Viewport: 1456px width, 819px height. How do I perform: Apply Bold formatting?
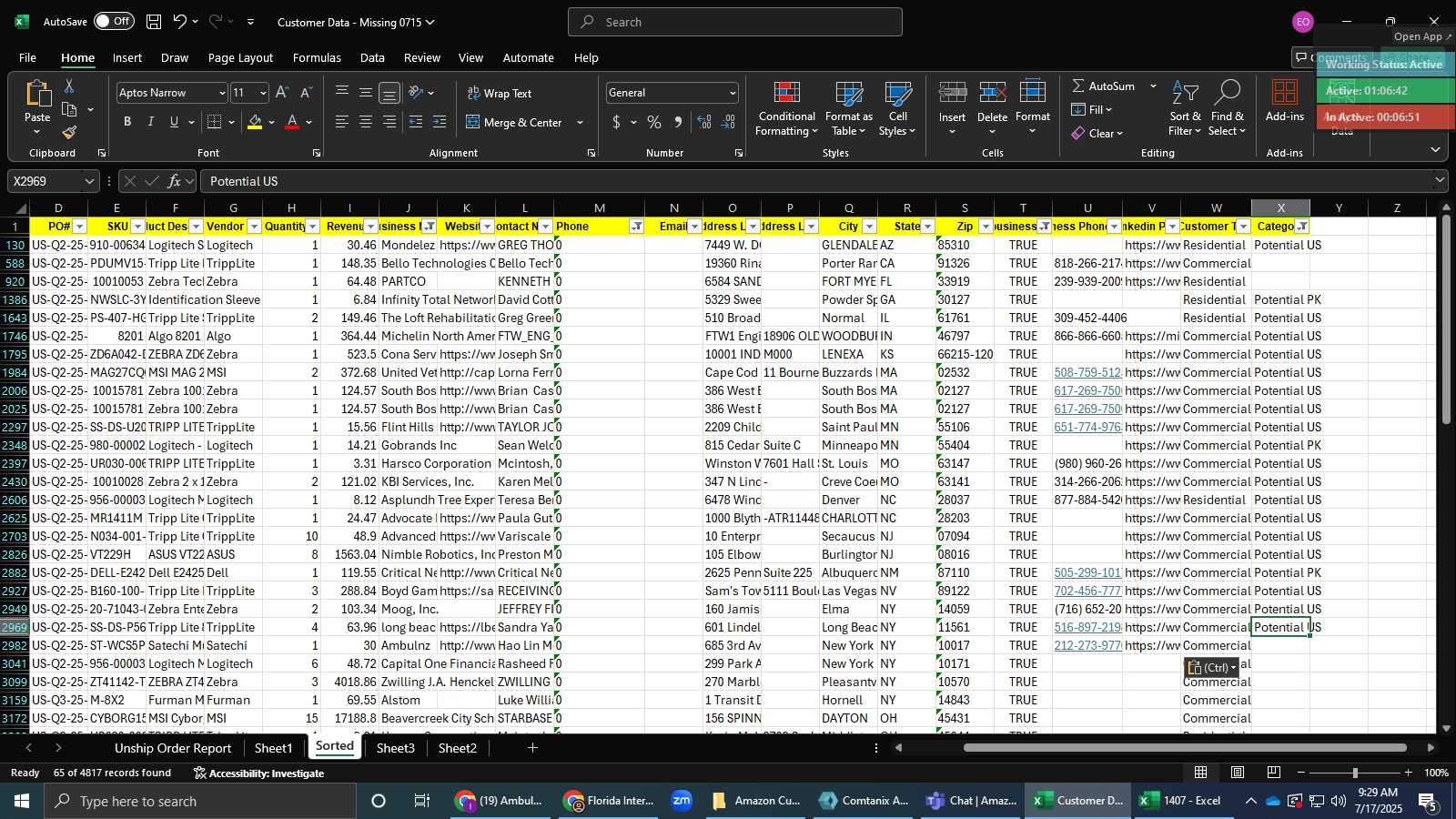coord(127,122)
